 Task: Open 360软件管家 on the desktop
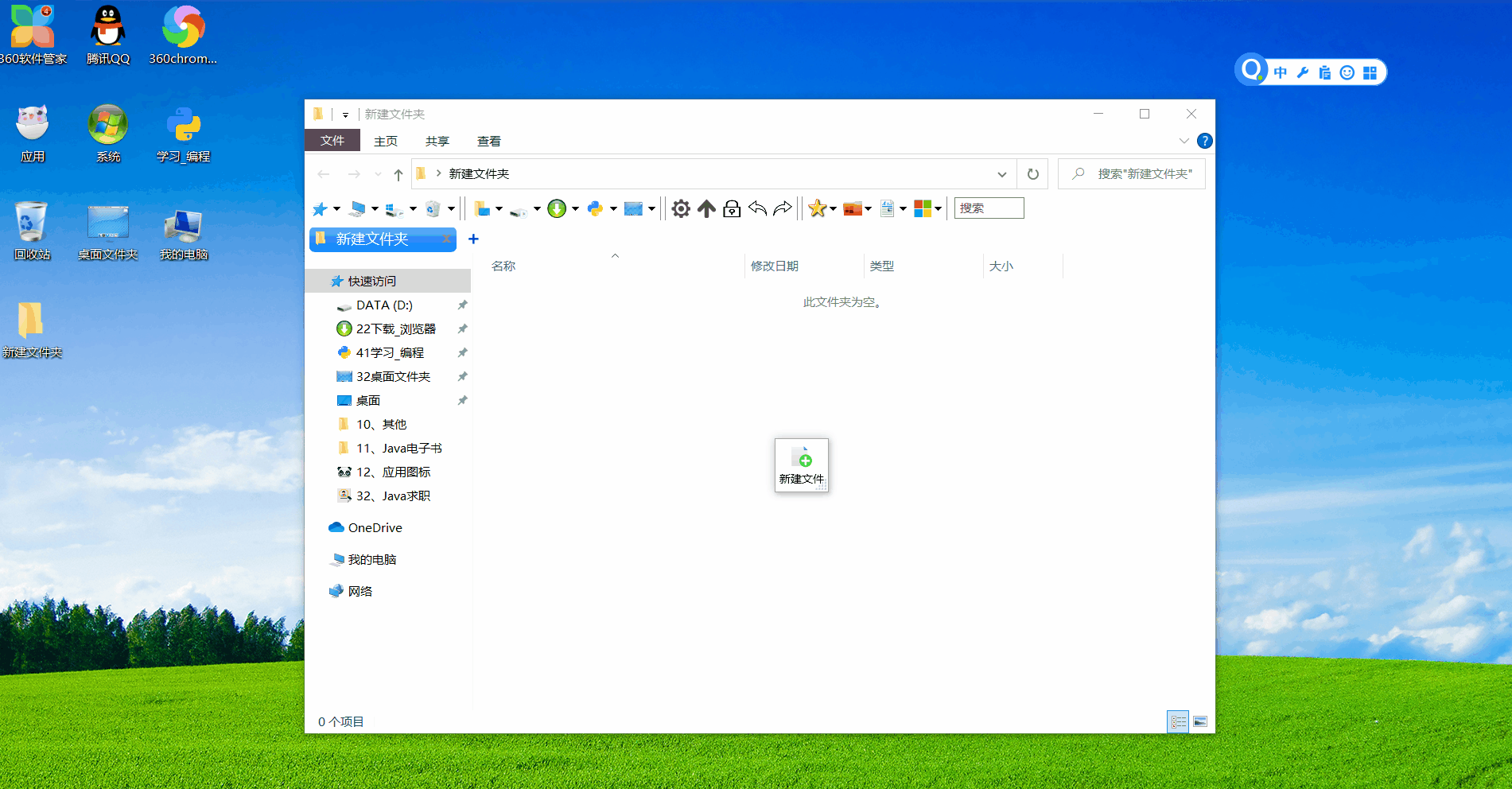click(32, 26)
